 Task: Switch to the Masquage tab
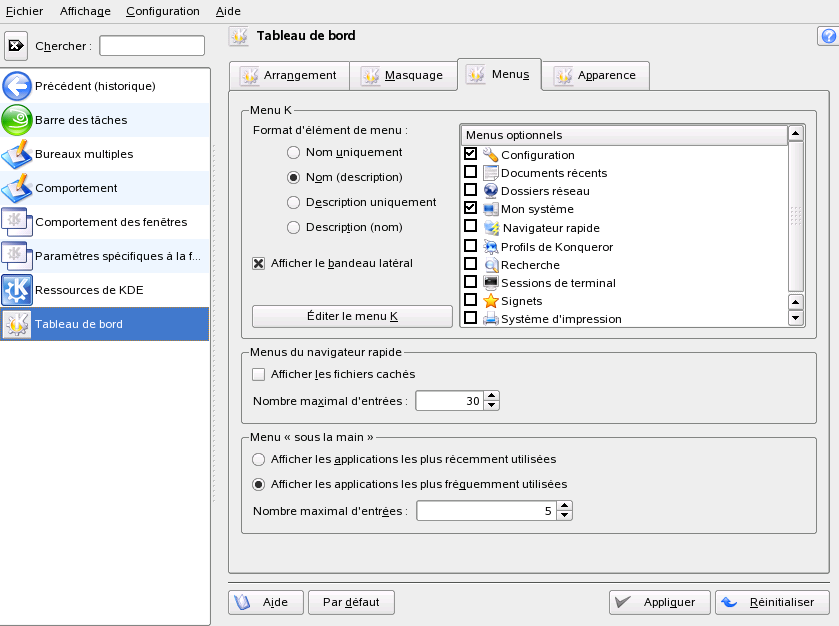[404, 75]
